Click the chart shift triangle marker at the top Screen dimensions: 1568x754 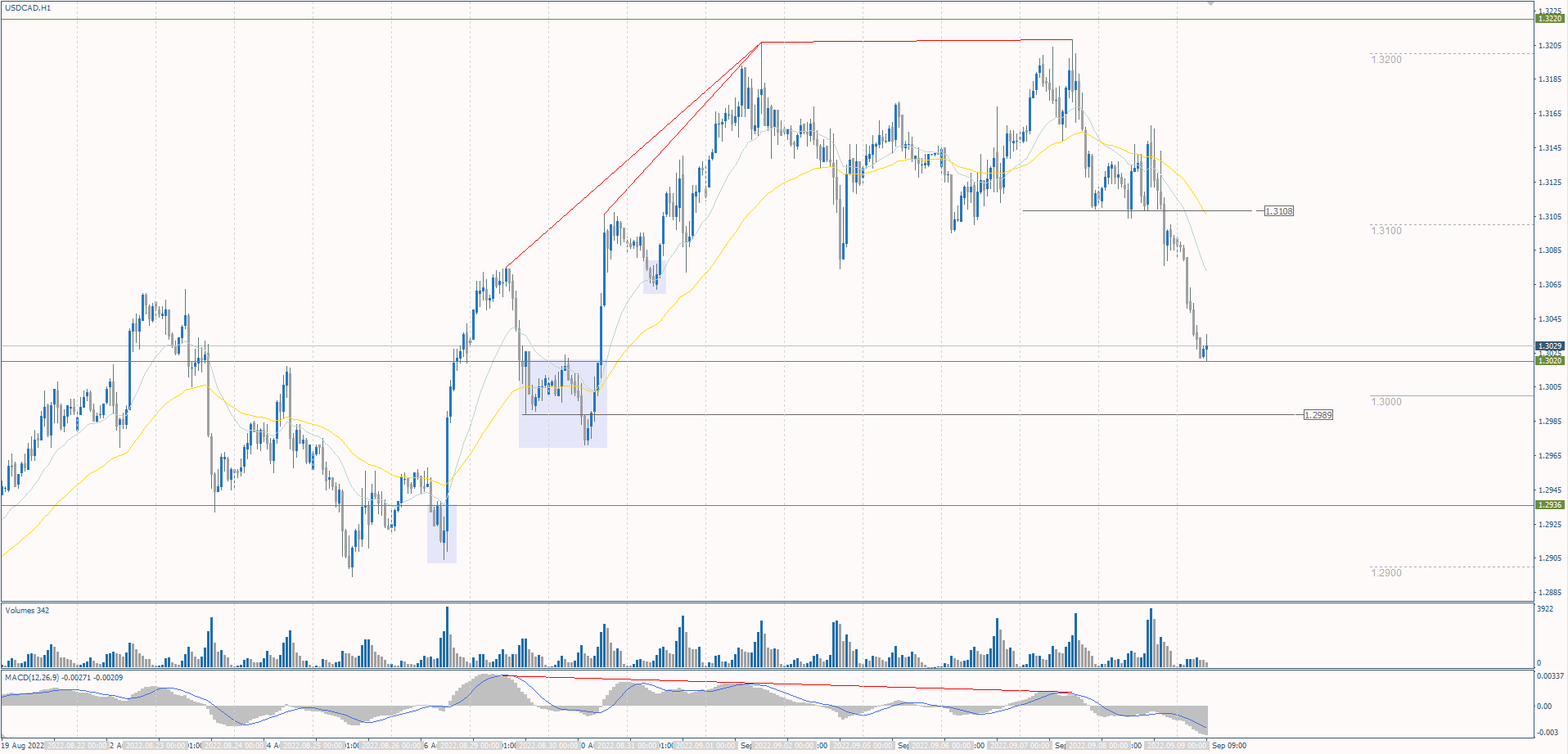click(1210, 3)
